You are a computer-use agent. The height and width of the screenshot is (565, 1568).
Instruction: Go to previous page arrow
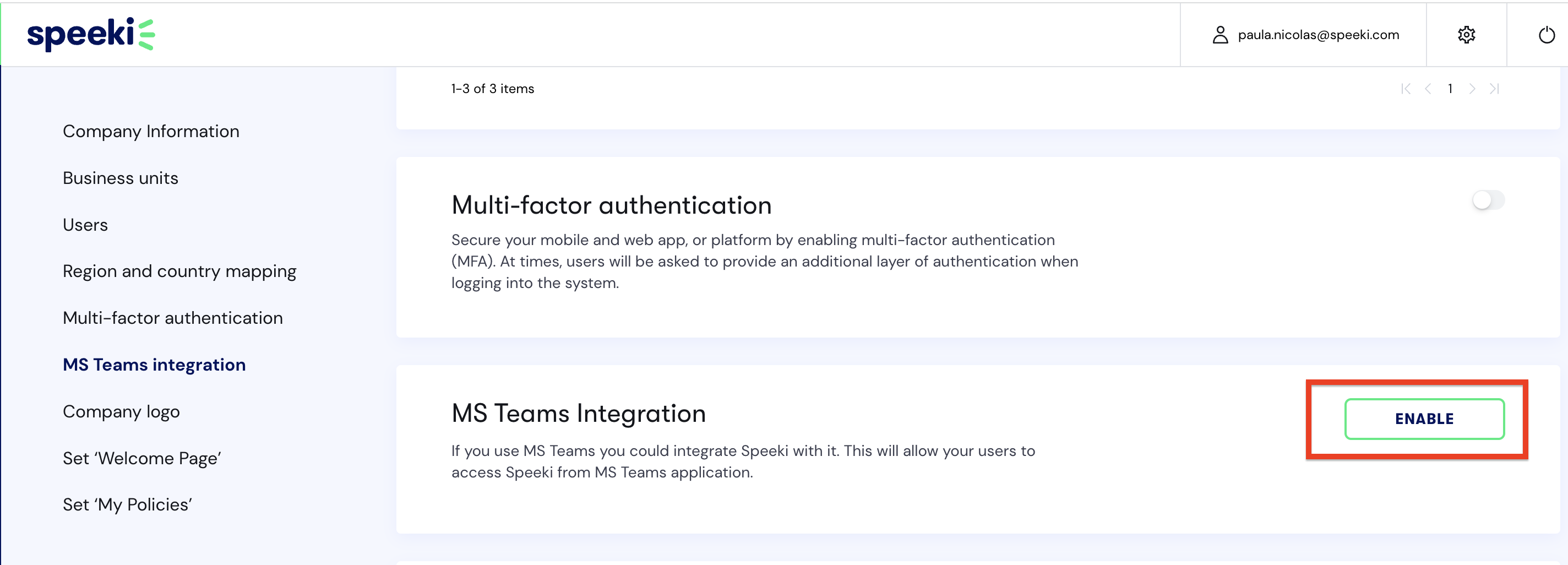[1428, 89]
